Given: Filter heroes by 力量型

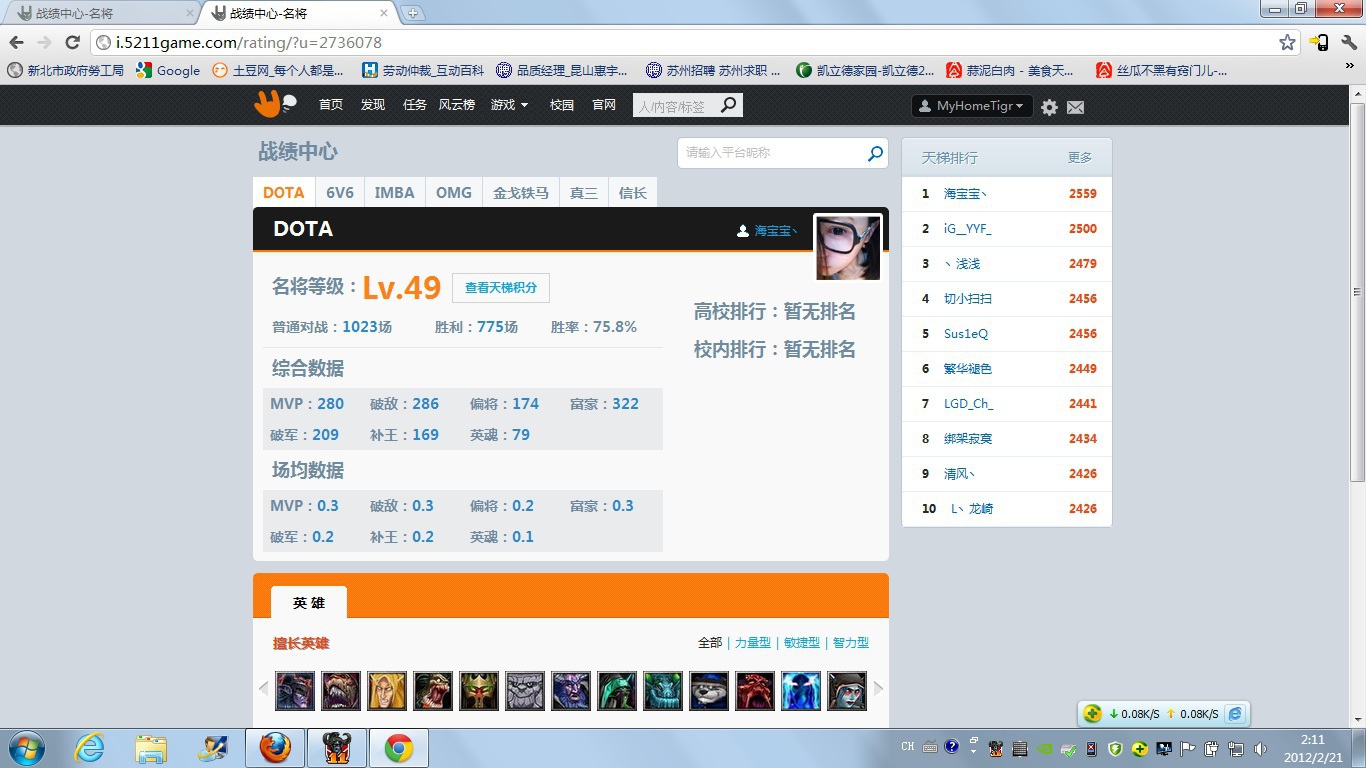Looking at the screenshot, I should point(752,643).
